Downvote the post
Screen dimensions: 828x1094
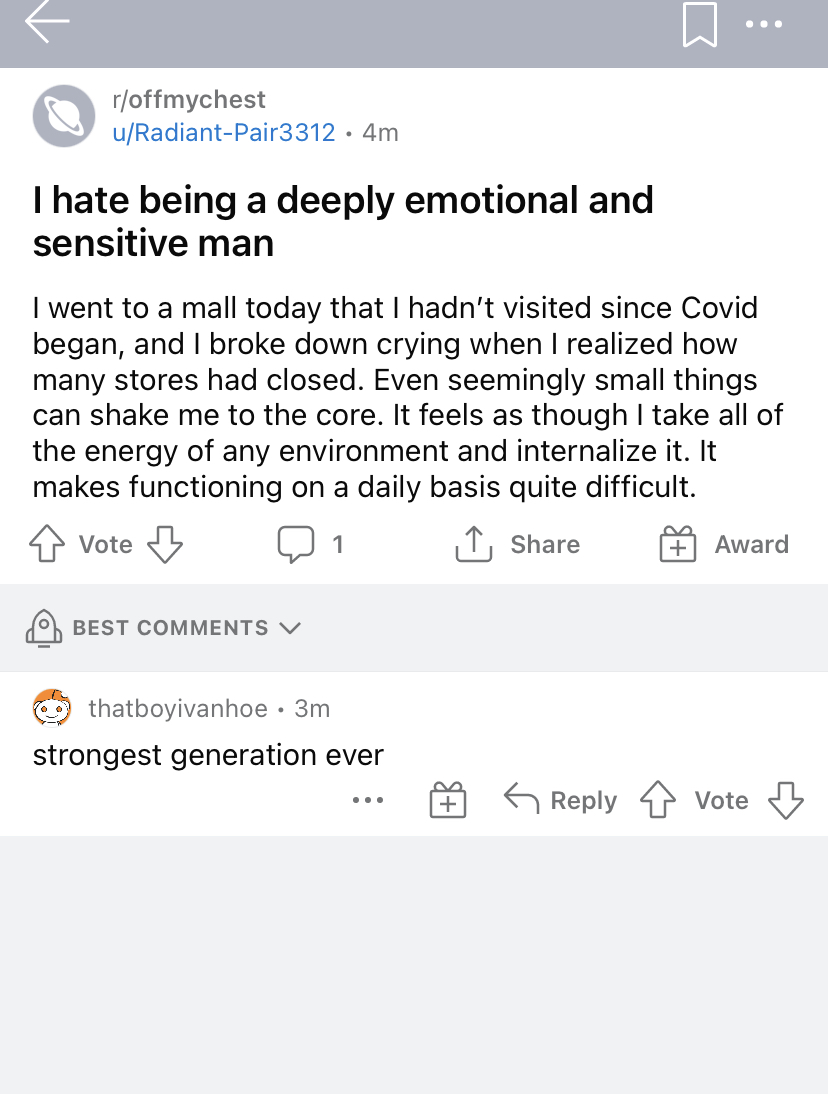(x=165, y=544)
